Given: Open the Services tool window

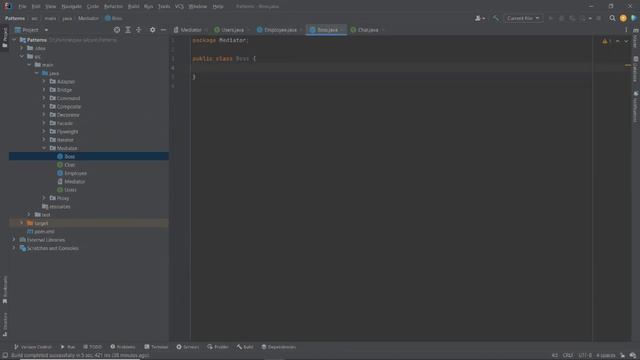Looking at the screenshot, I should 188,347.
